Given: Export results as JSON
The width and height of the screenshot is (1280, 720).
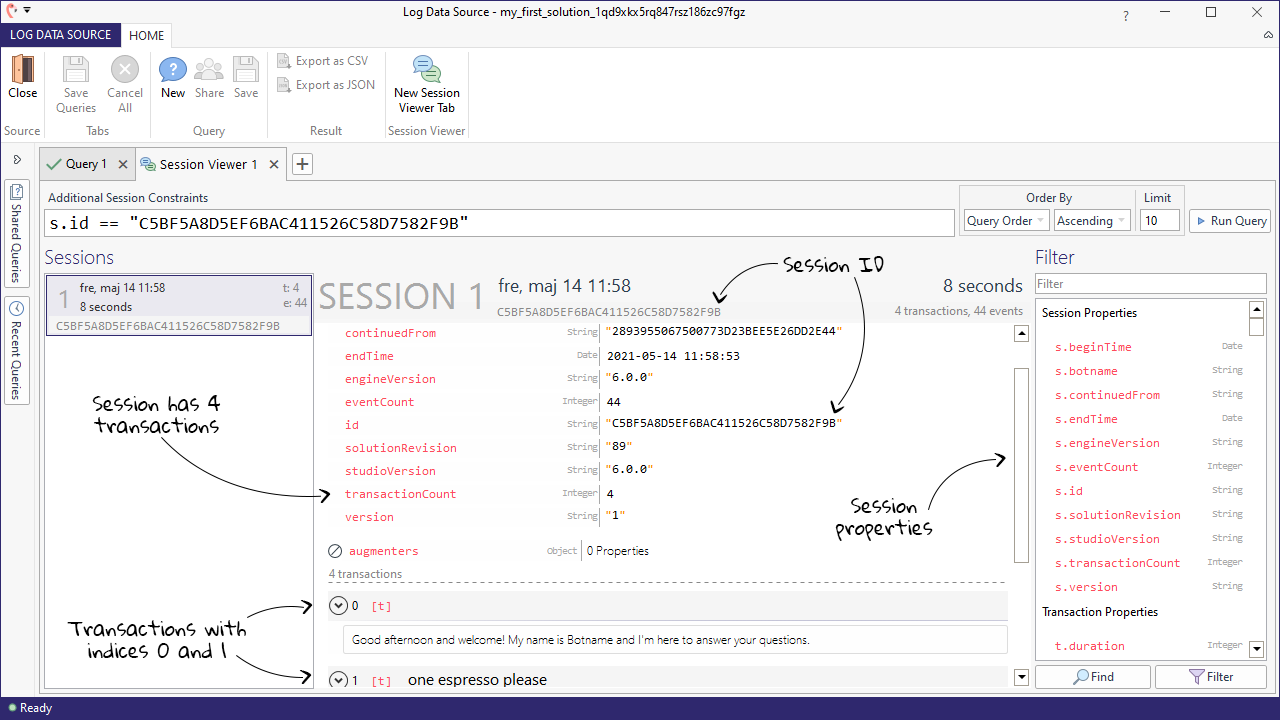Looking at the screenshot, I should [x=326, y=85].
